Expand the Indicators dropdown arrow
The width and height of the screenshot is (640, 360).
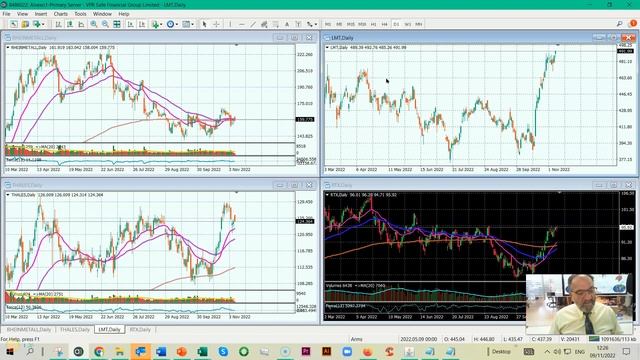161,24
